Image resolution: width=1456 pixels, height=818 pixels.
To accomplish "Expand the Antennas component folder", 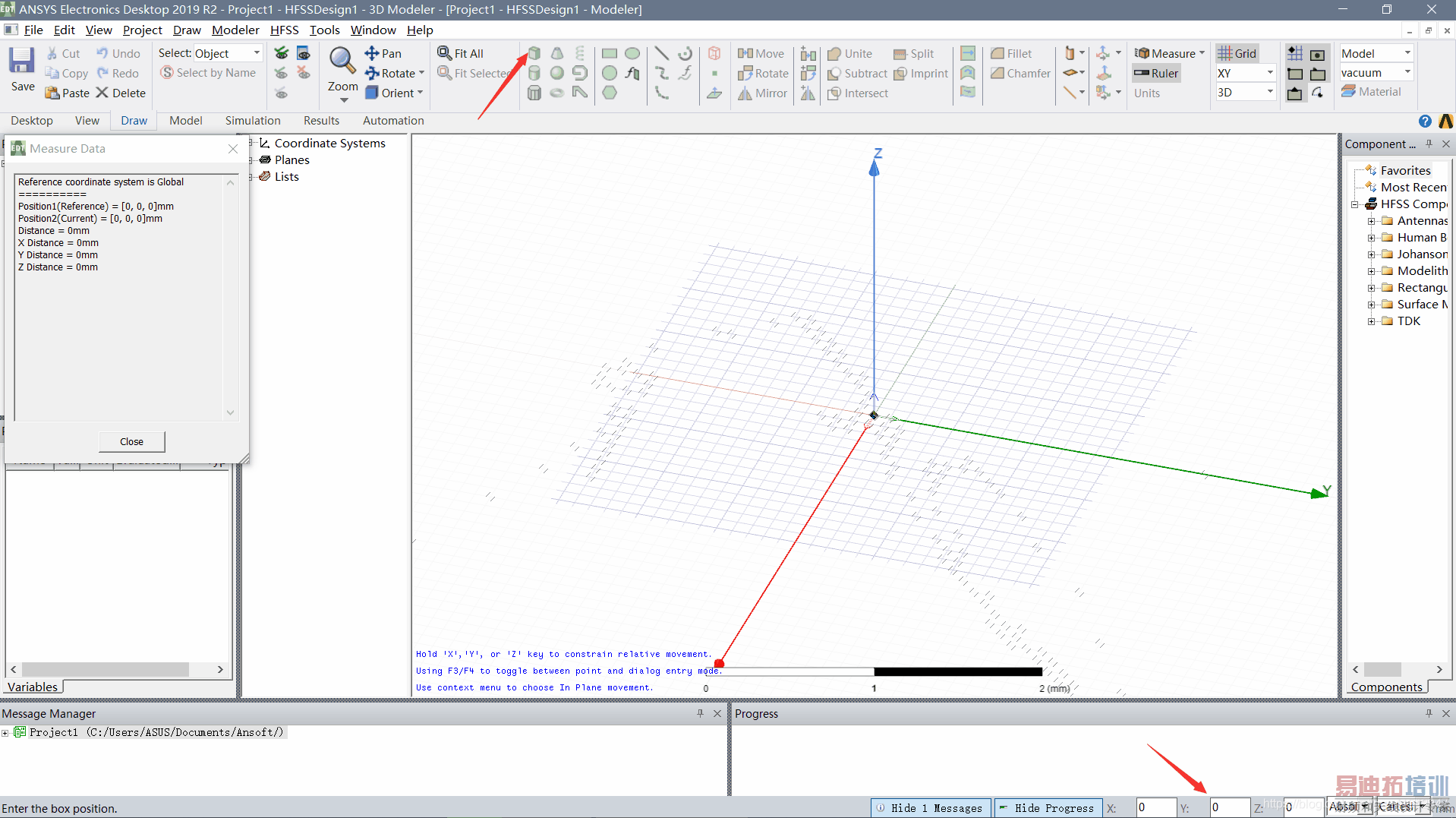I will (1371, 221).
